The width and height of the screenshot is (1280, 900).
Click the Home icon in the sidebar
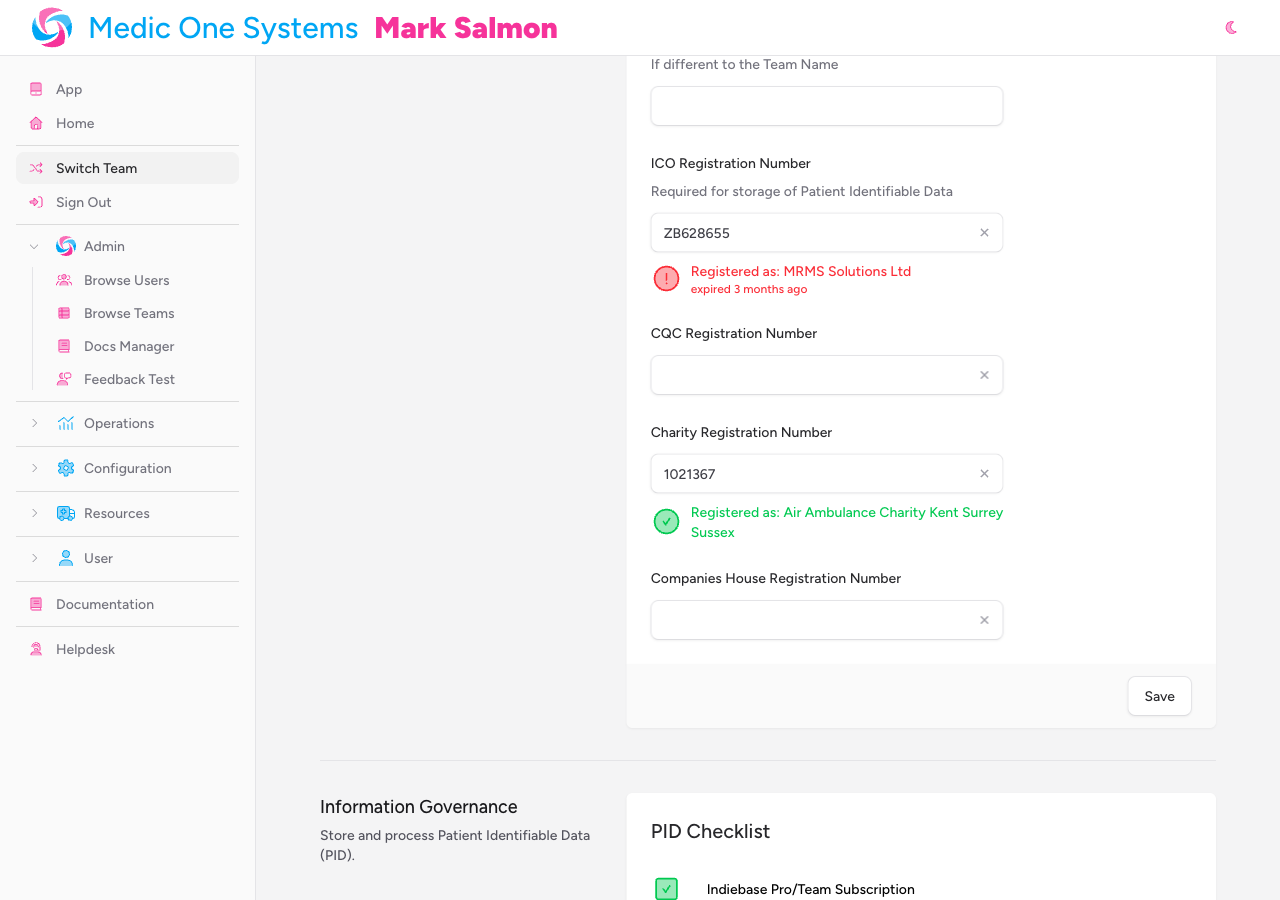coord(35,122)
